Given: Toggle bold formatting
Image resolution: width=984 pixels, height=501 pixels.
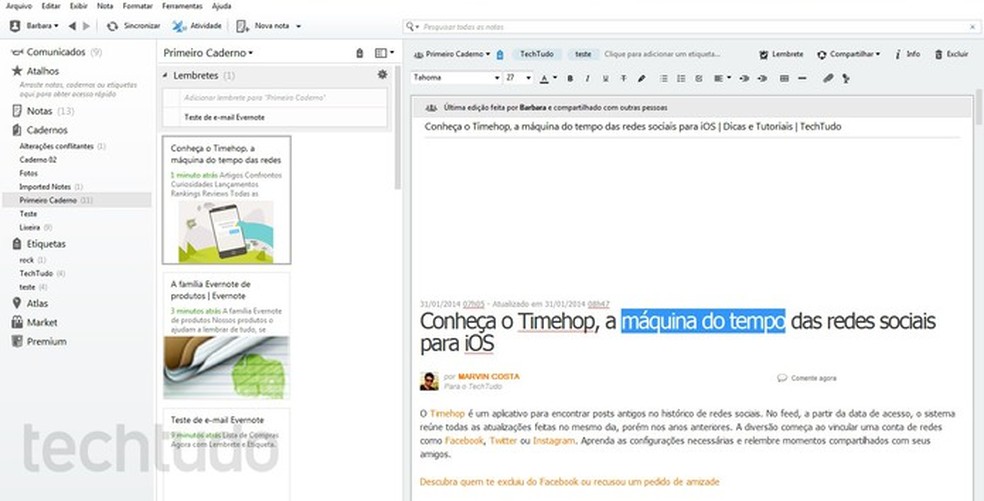Looking at the screenshot, I should (570, 78).
